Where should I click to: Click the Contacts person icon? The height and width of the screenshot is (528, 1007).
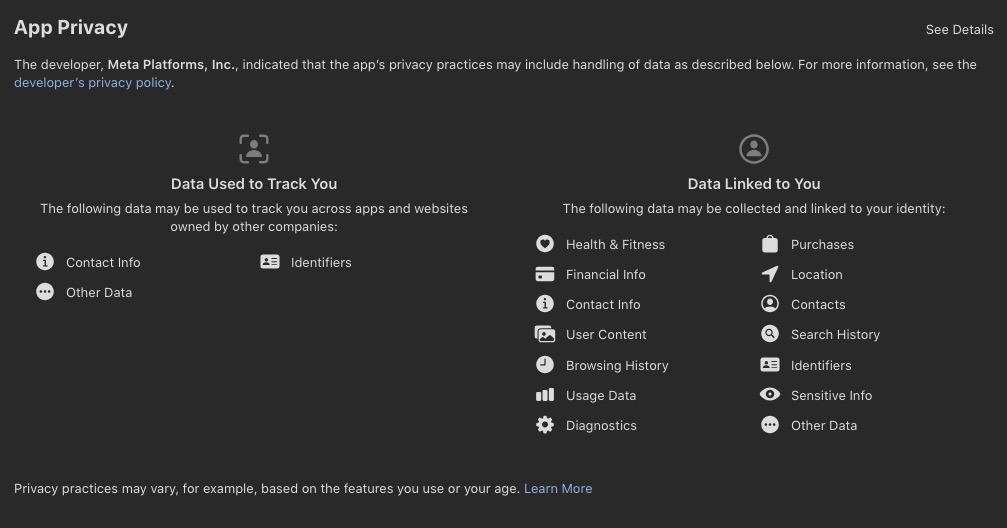pos(769,304)
